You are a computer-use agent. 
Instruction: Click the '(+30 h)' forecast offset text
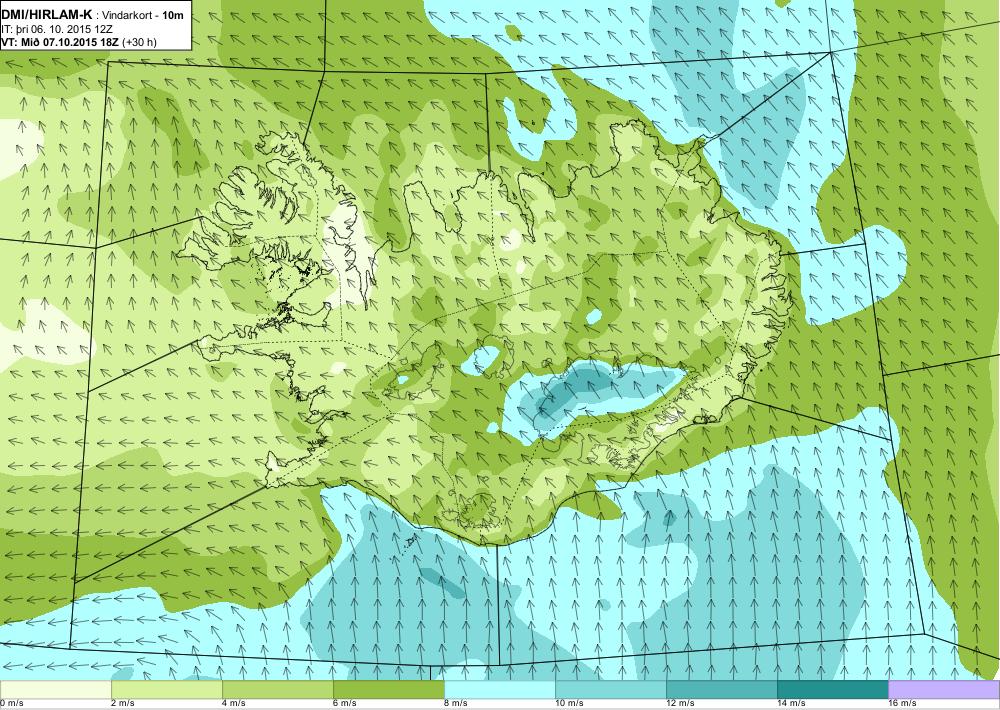[139, 42]
